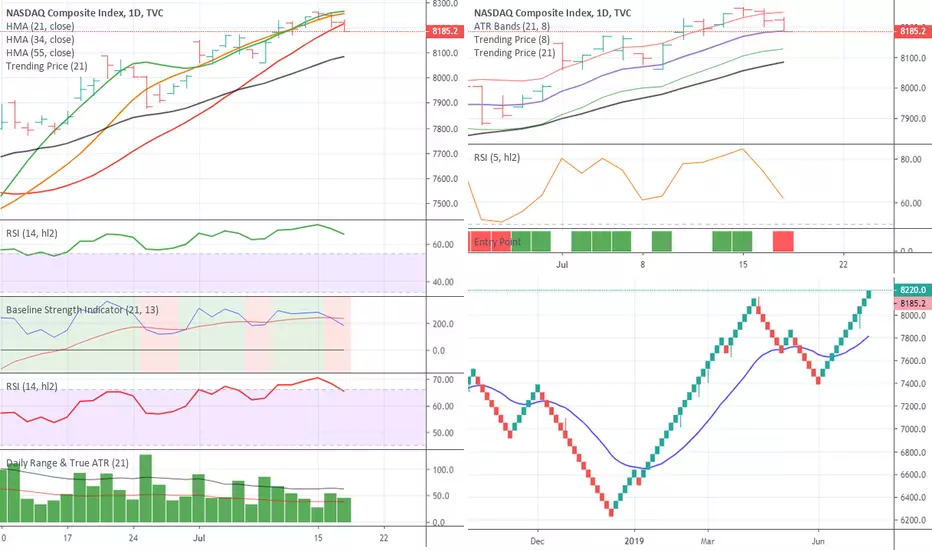Click the tallest green Daily Range bar
Screen dimensions: 932x550
[146, 489]
